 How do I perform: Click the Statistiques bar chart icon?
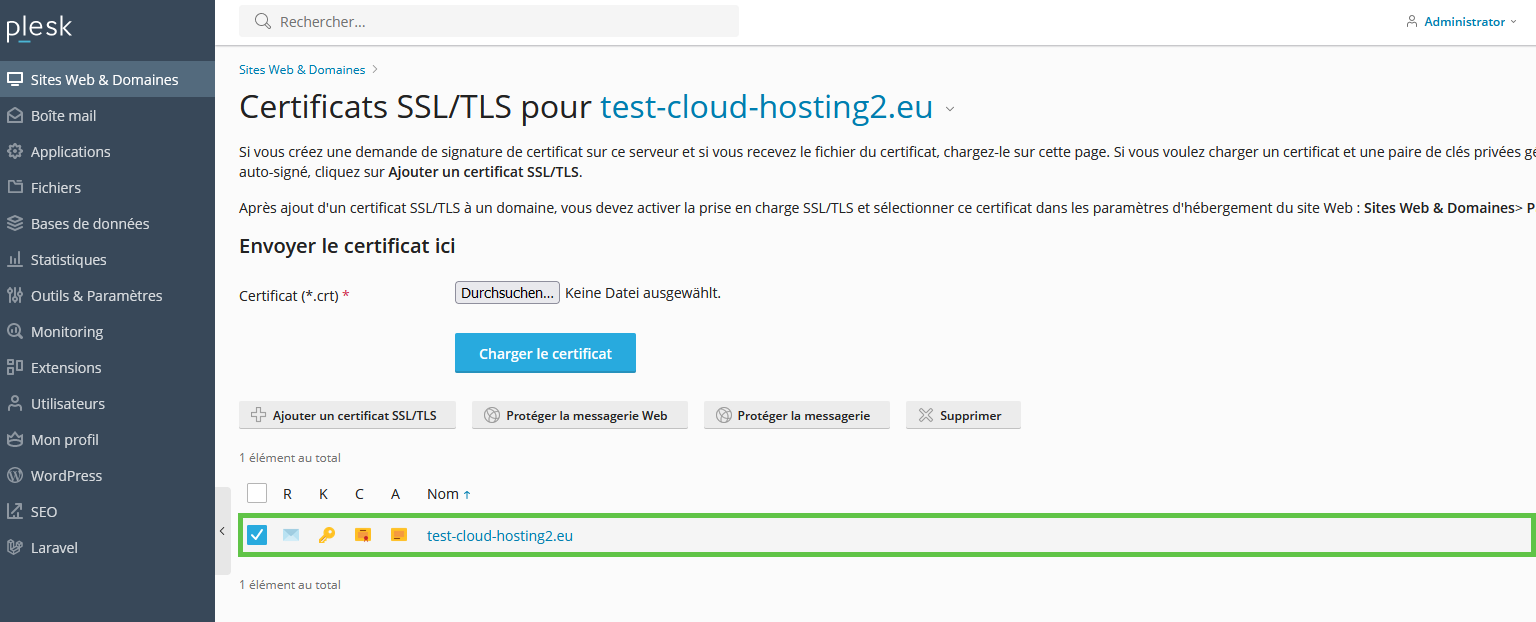(15, 259)
